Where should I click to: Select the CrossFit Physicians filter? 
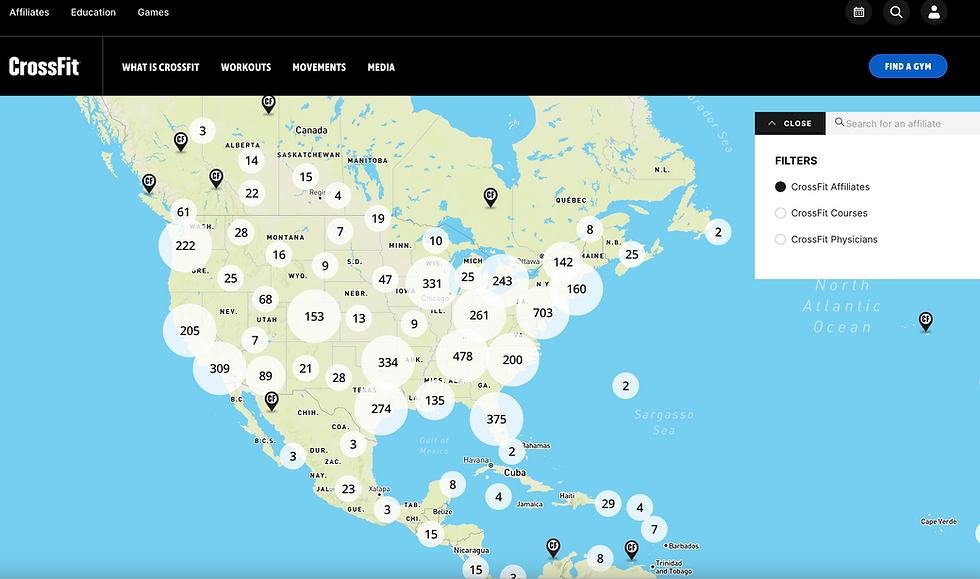coord(826,239)
